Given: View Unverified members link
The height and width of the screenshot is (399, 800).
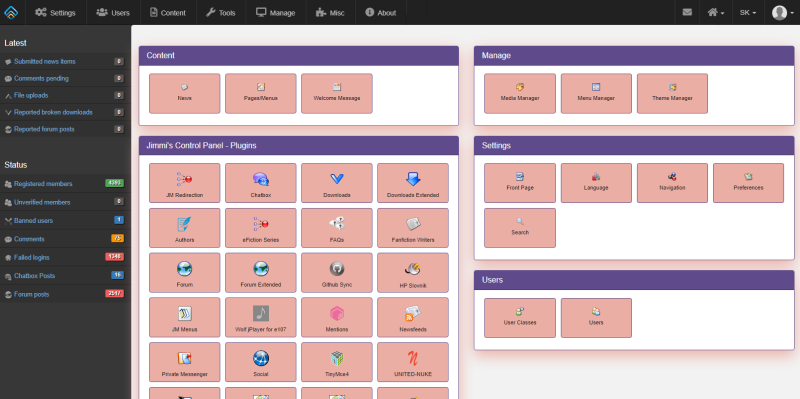Looking at the screenshot, I should 42,202.
